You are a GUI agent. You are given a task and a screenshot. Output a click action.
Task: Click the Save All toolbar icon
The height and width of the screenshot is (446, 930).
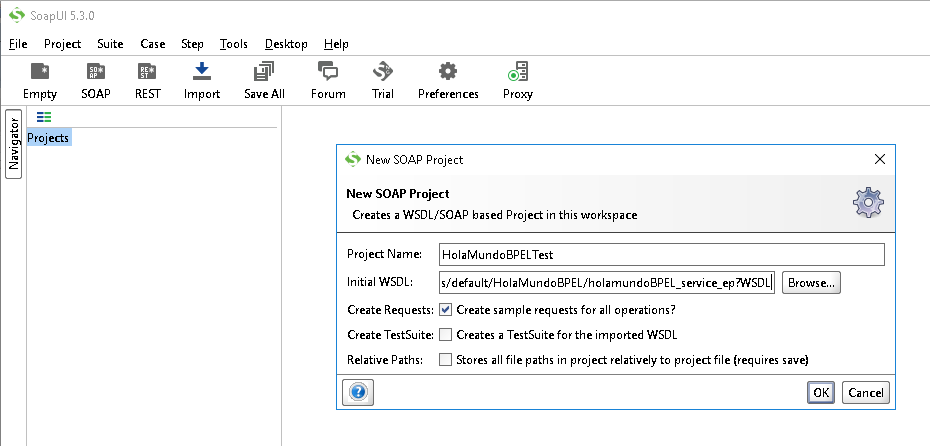coord(264,81)
